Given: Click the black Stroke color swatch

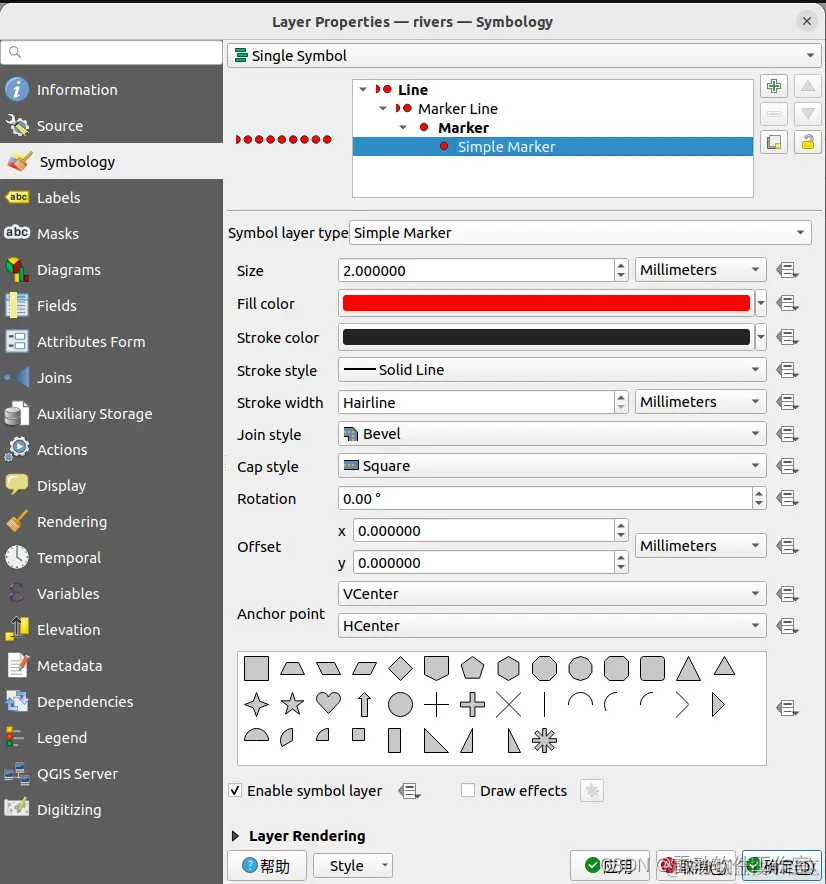Looking at the screenshot, I should tap(546, 337).
